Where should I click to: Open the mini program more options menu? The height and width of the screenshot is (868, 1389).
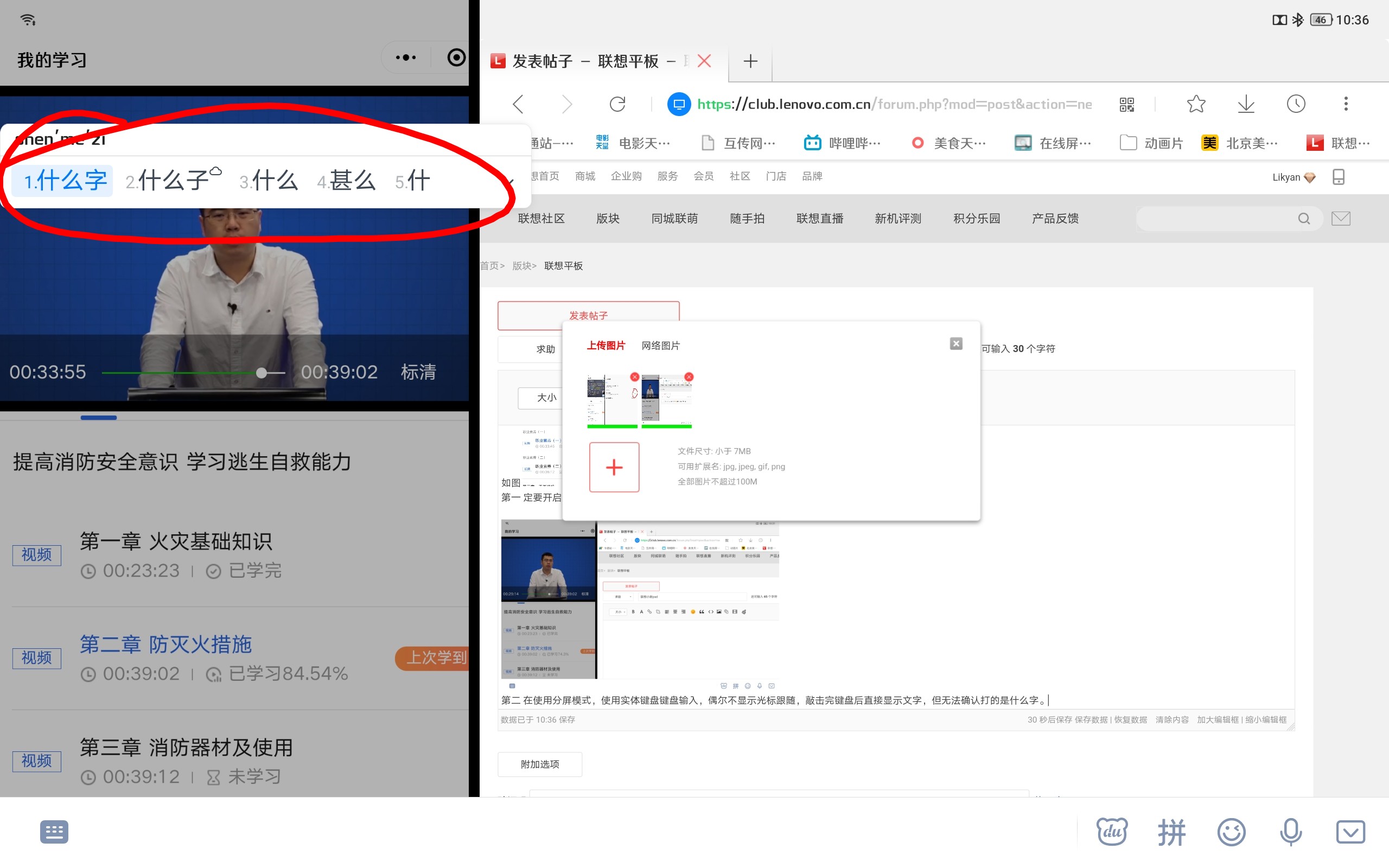(x=406, y=58)
